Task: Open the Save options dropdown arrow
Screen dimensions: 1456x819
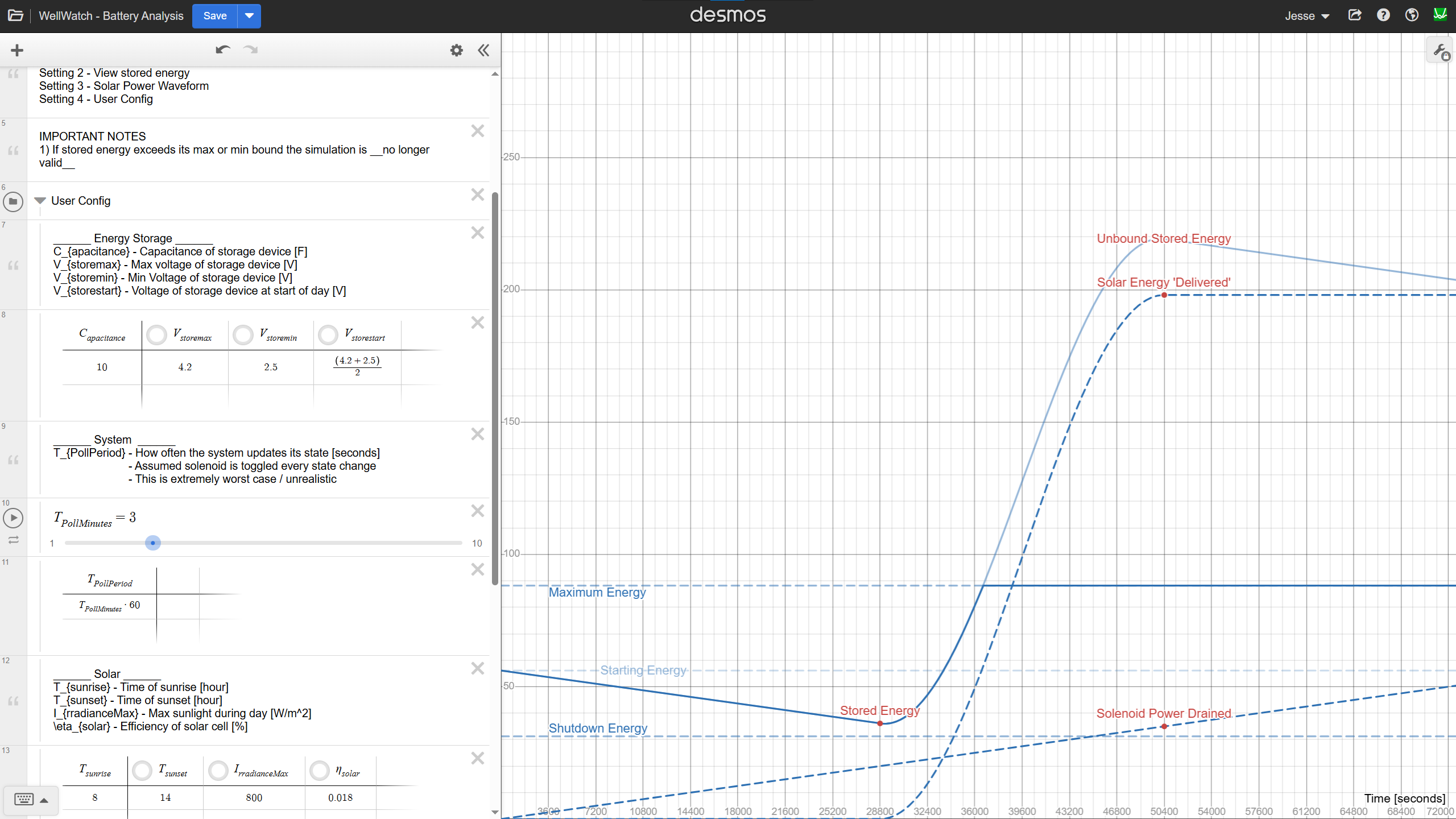Action: coord(249,16)
